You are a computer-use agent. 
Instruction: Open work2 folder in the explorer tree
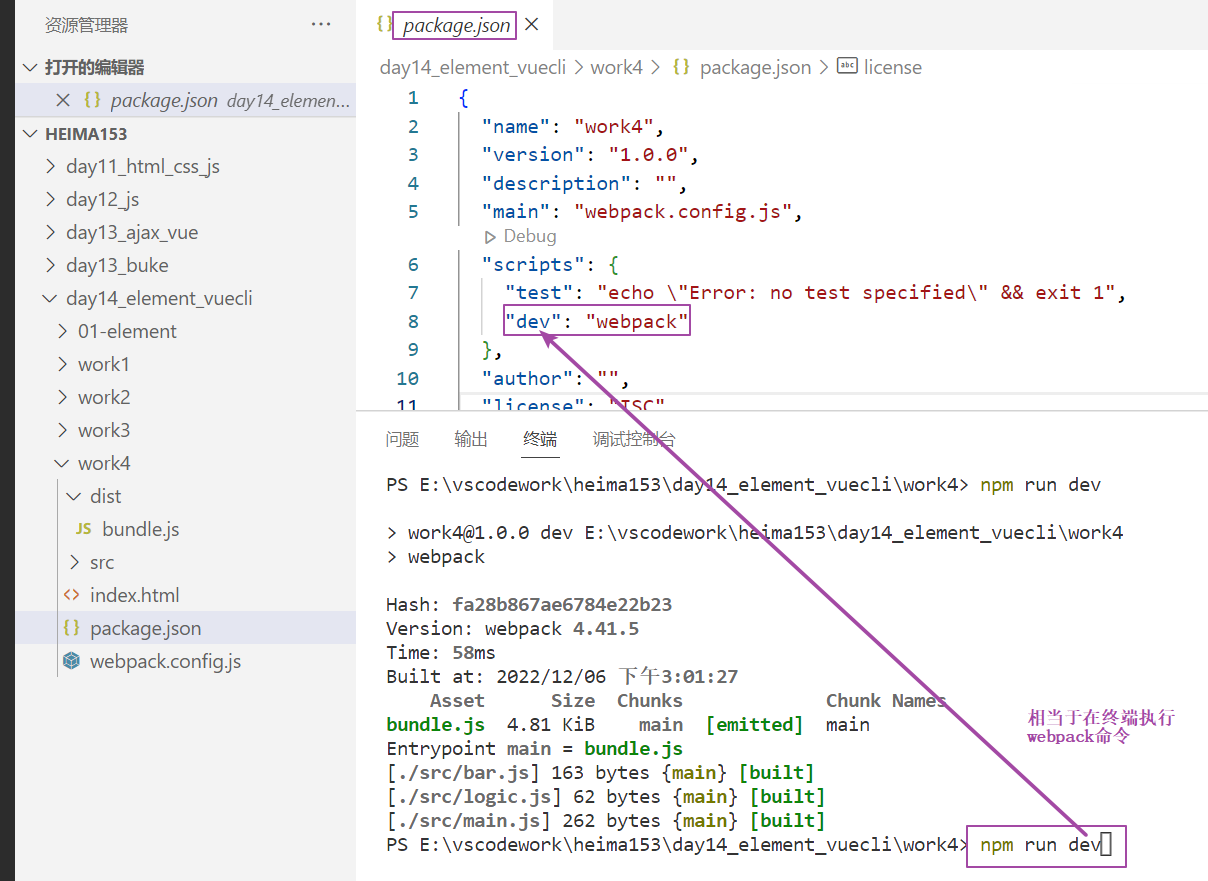pyautogui.click(x=104, y=397)
